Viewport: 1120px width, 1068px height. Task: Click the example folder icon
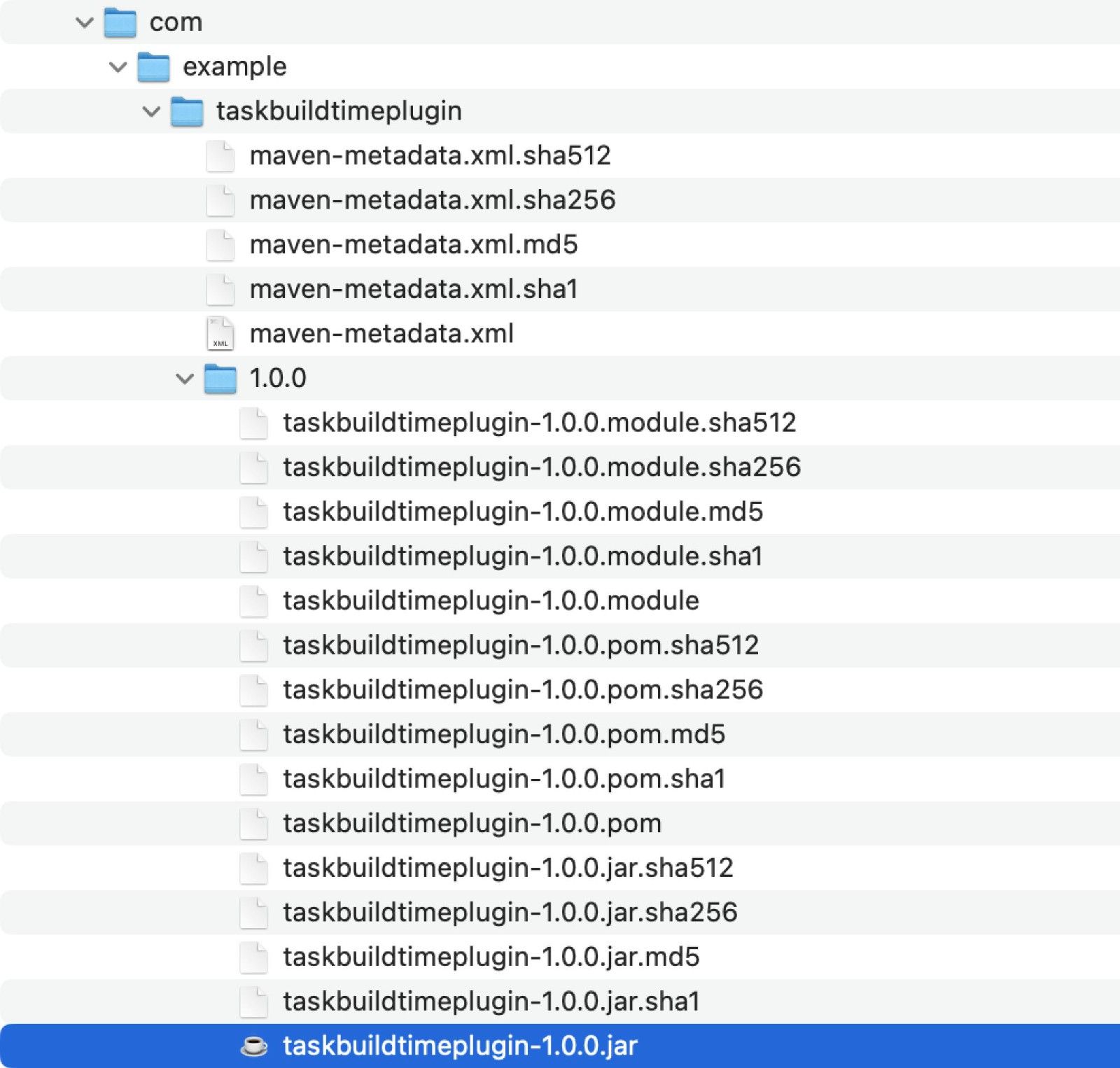(x=153, y=67)
